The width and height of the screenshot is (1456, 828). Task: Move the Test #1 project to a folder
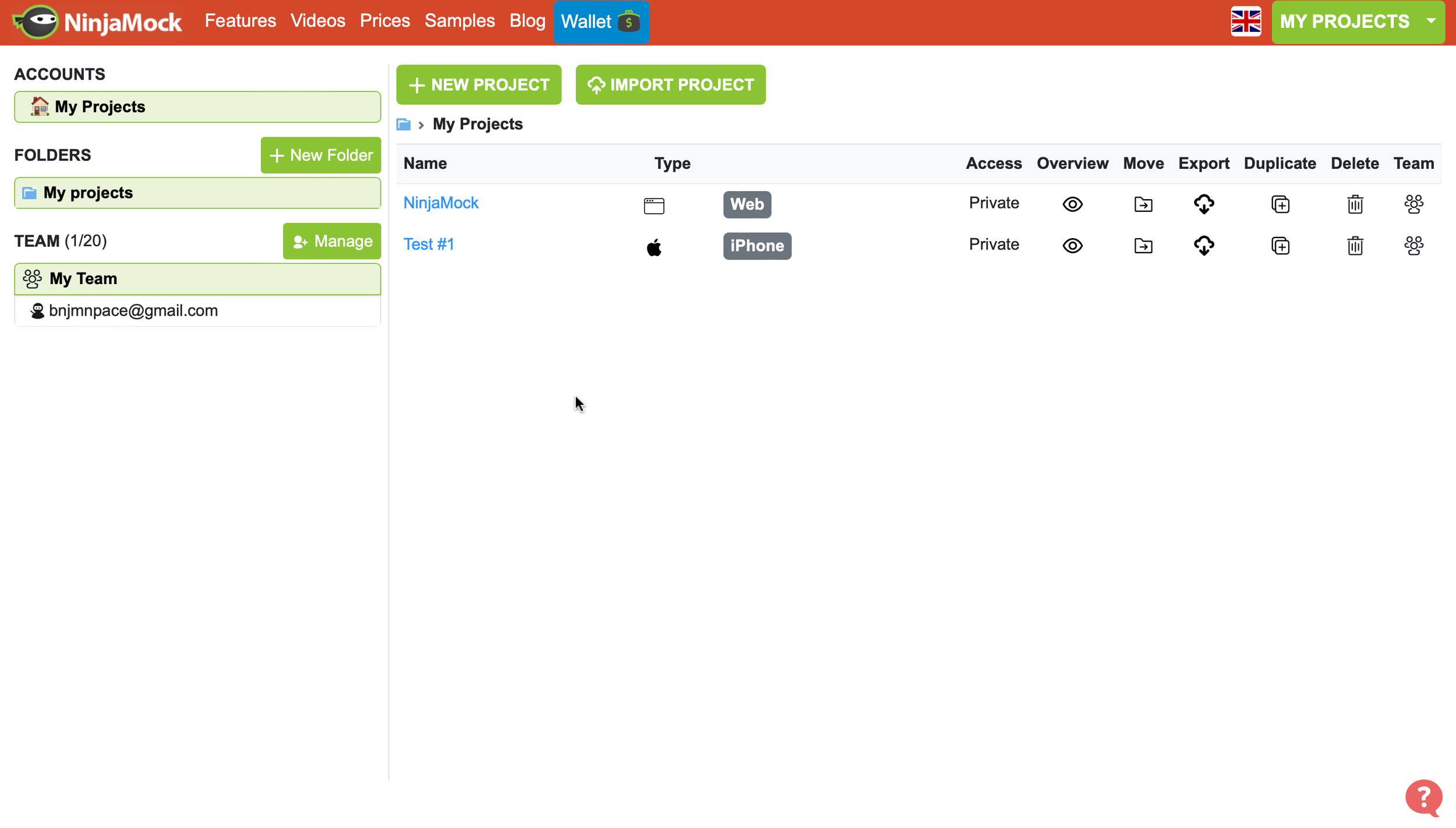(1143, 246)
